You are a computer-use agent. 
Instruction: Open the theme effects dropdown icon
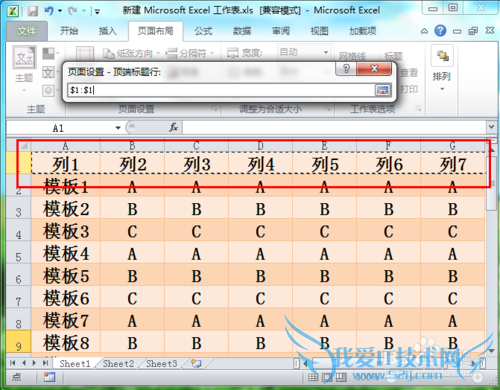(x=51, y=90)
